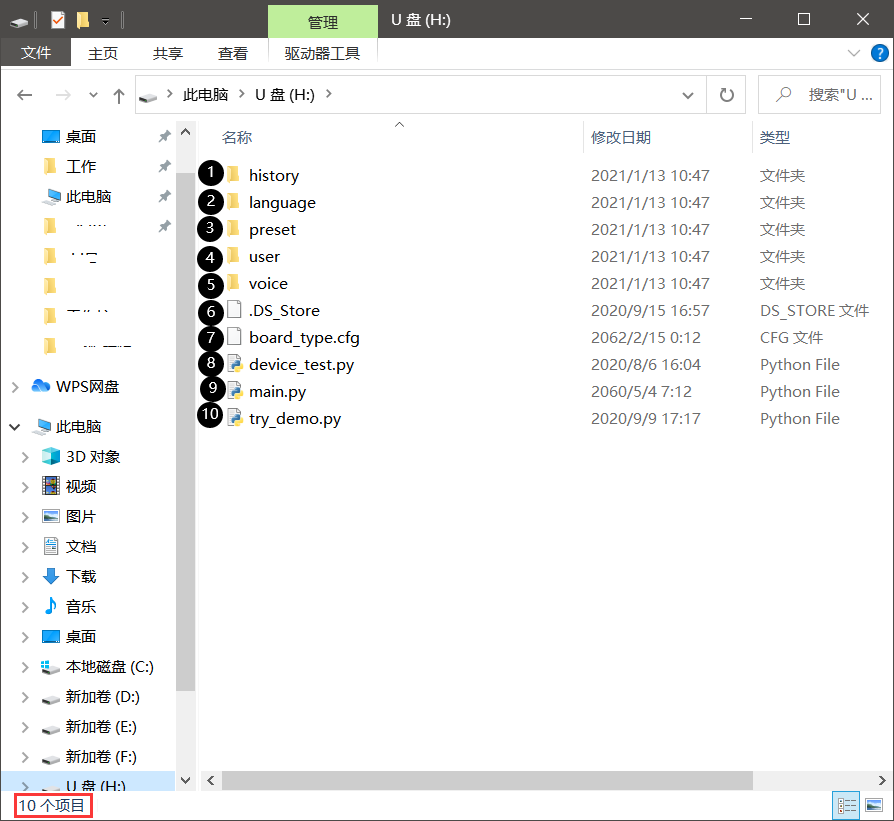Expand the WPS网盘 tree node

pyautogui.click(x=15, y=387)
